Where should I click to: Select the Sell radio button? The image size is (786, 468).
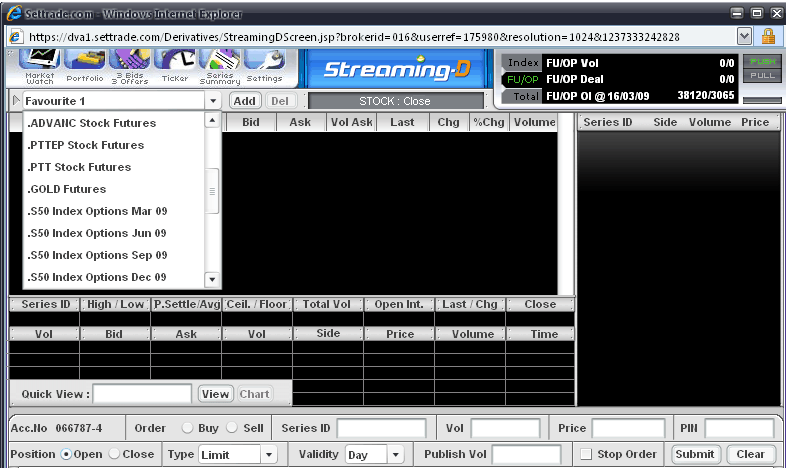[x=232, y=428]
